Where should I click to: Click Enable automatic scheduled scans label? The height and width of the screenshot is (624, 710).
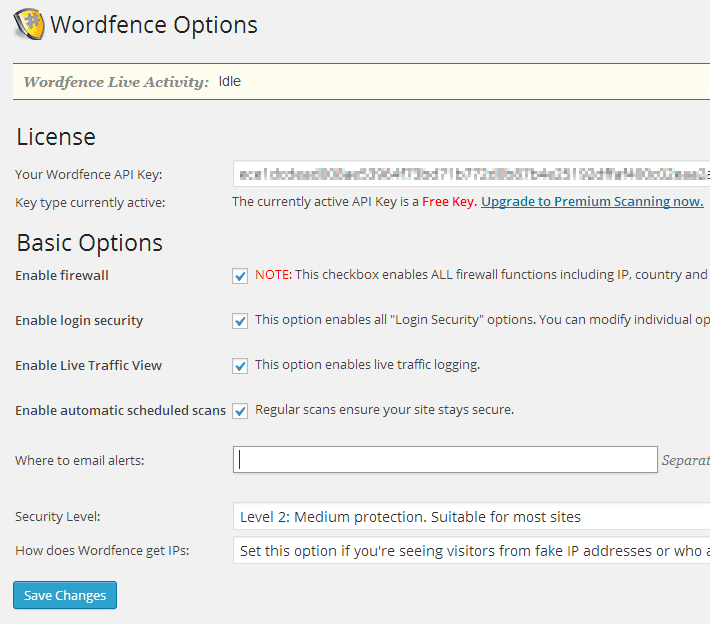tap(120, 410)
